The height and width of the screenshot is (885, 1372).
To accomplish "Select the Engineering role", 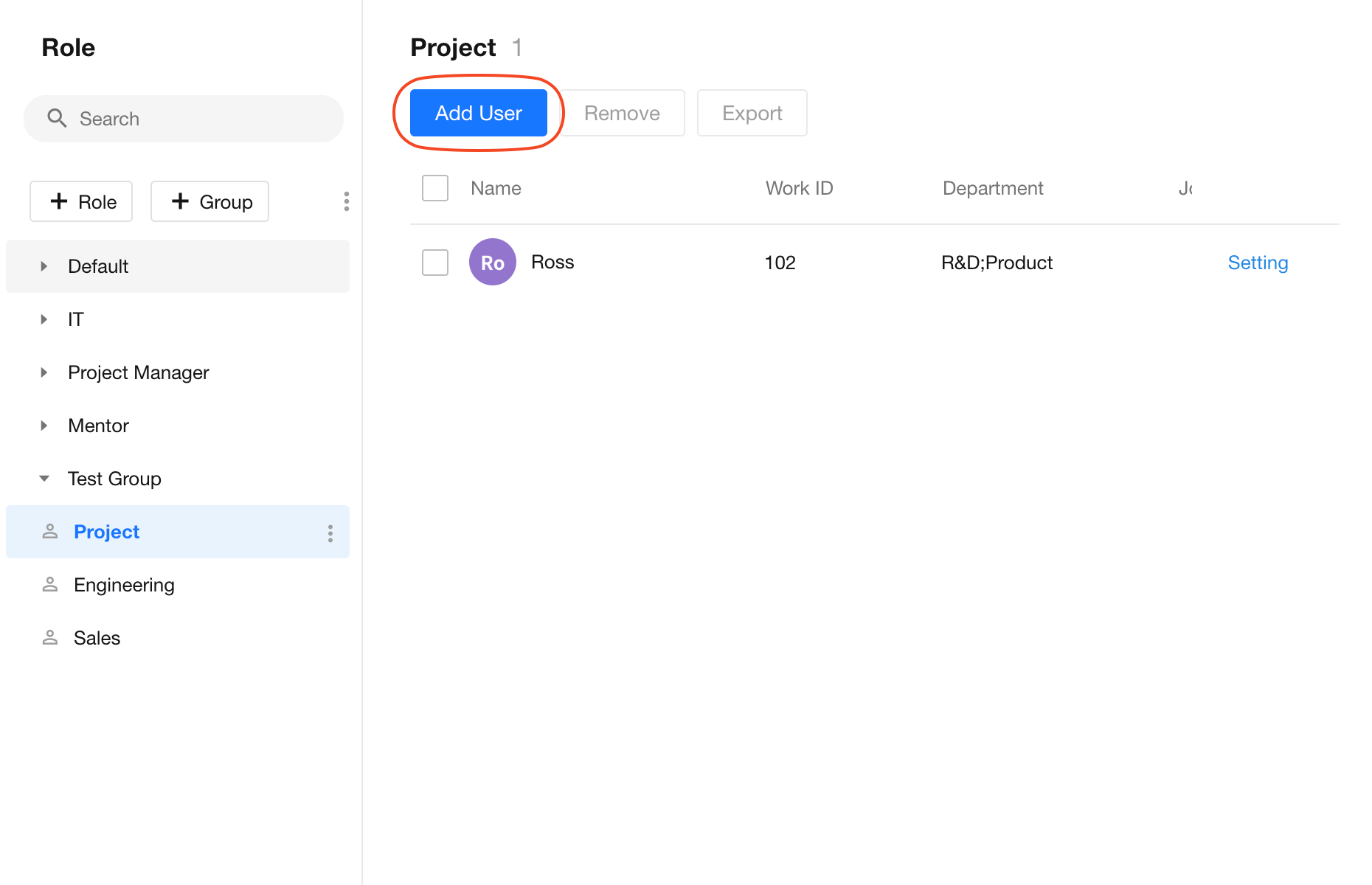I will (124, 585).
